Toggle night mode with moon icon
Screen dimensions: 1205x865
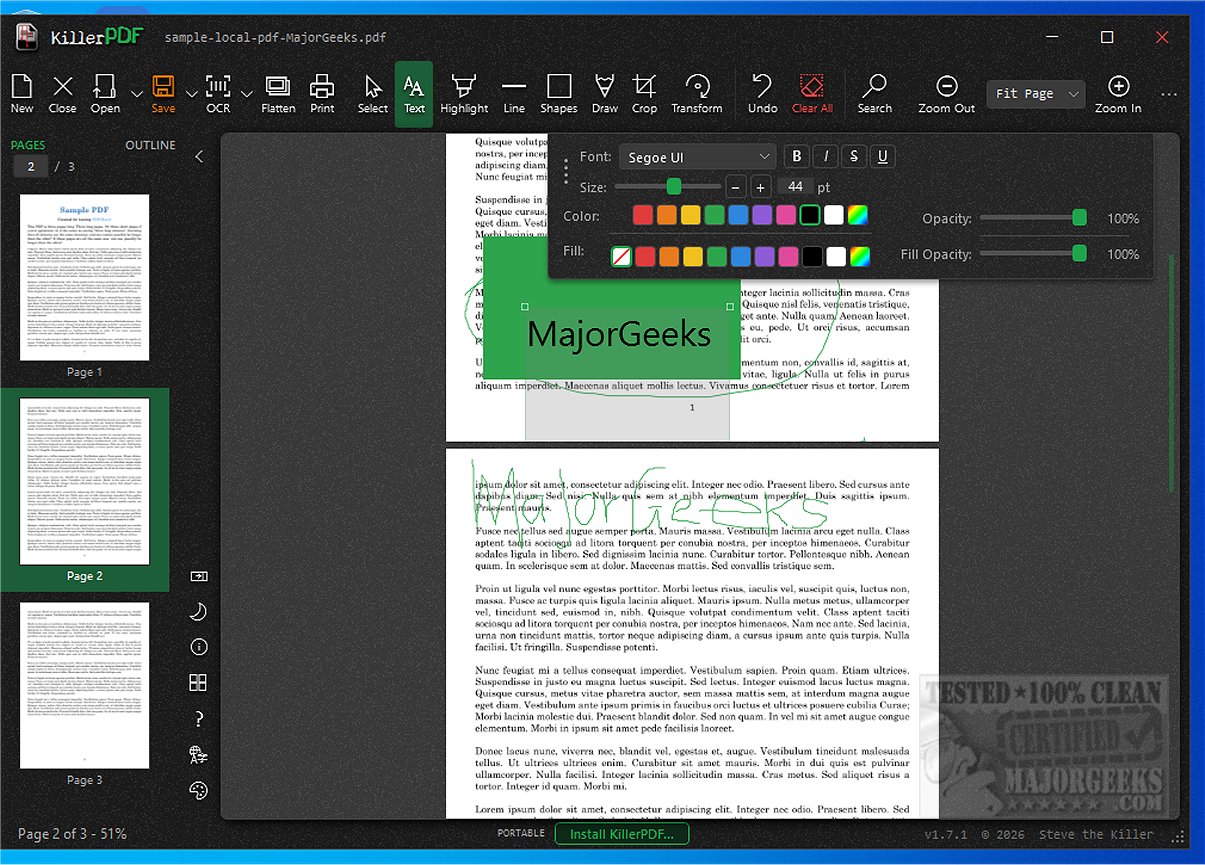[198, 611]
